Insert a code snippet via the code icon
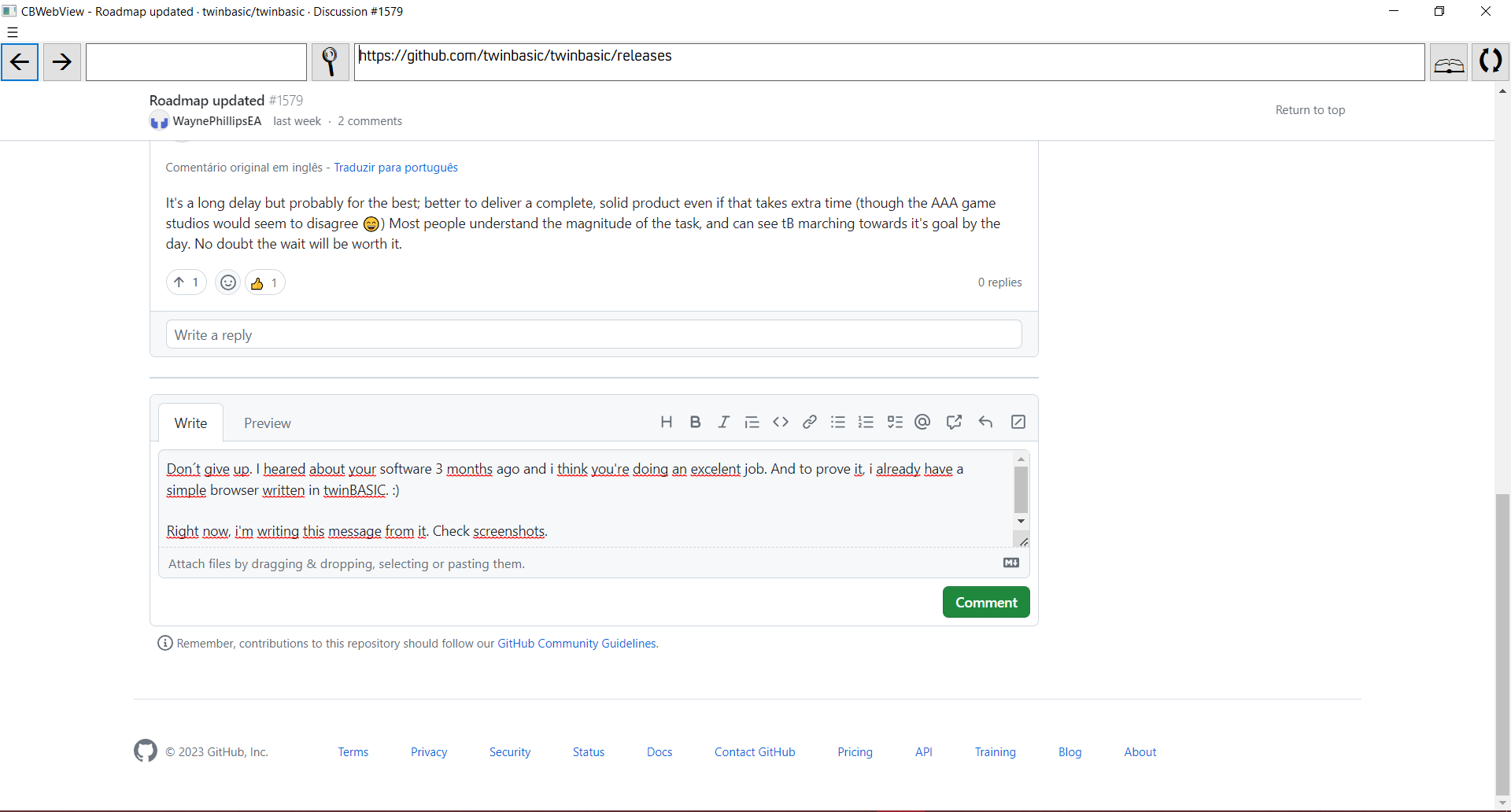1511x812 pixels. click(x=780, y=422)
